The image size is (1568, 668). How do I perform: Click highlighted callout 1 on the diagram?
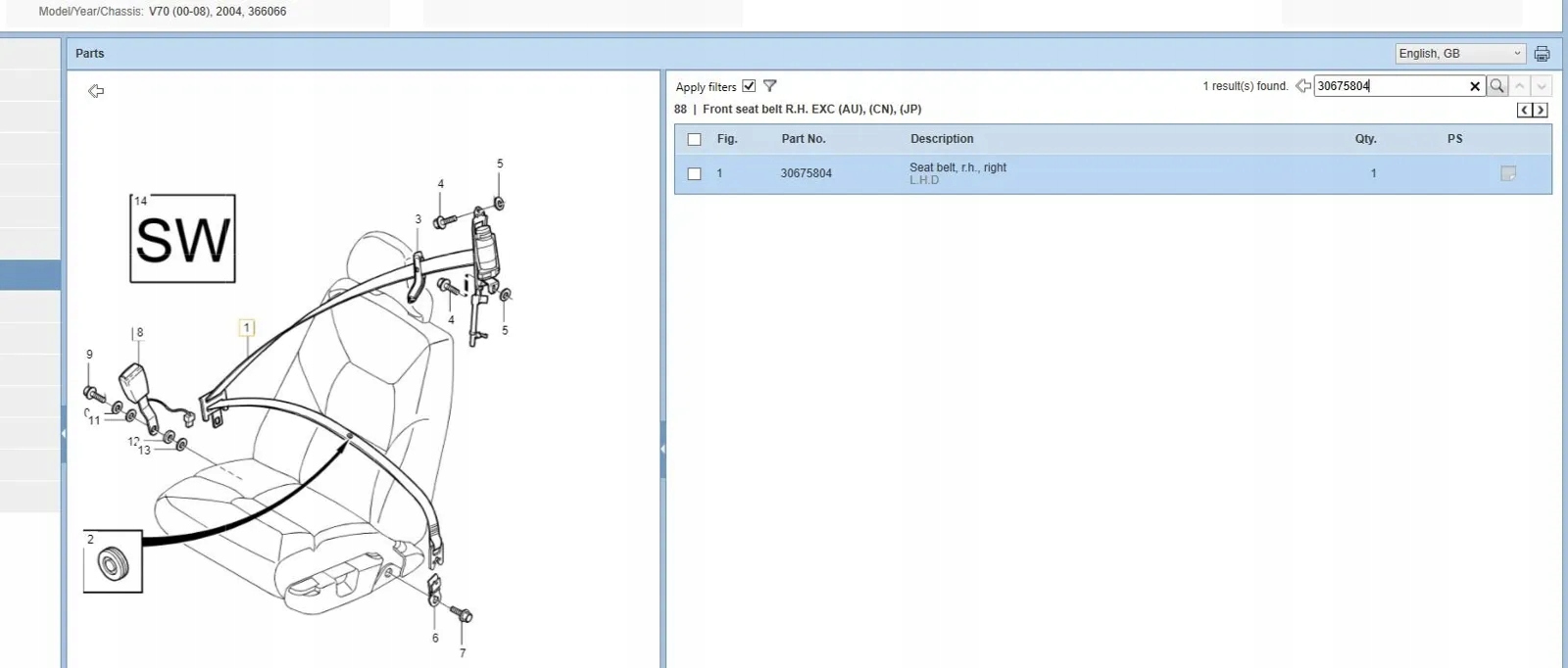247,328
